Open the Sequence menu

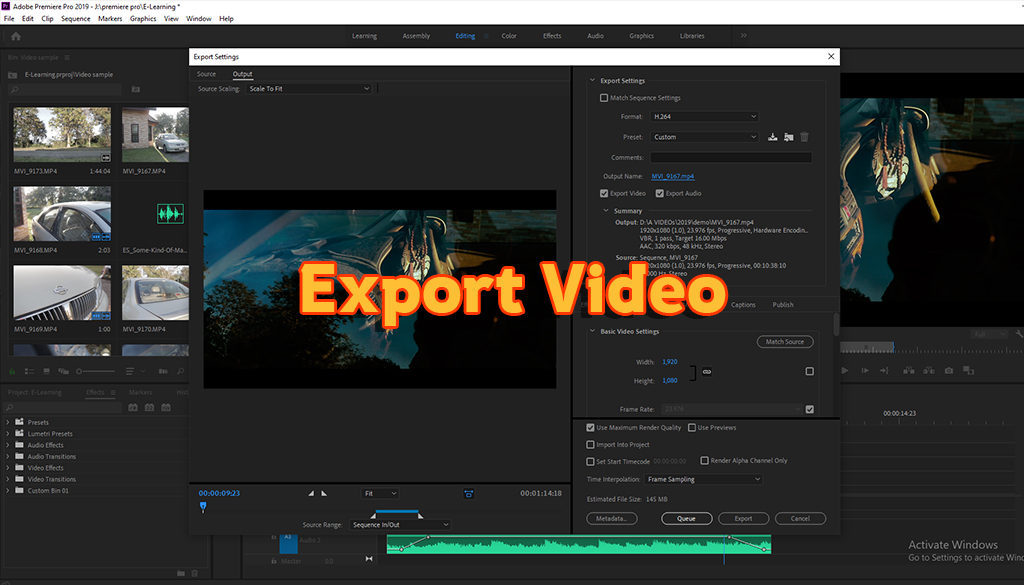(76, 18)
